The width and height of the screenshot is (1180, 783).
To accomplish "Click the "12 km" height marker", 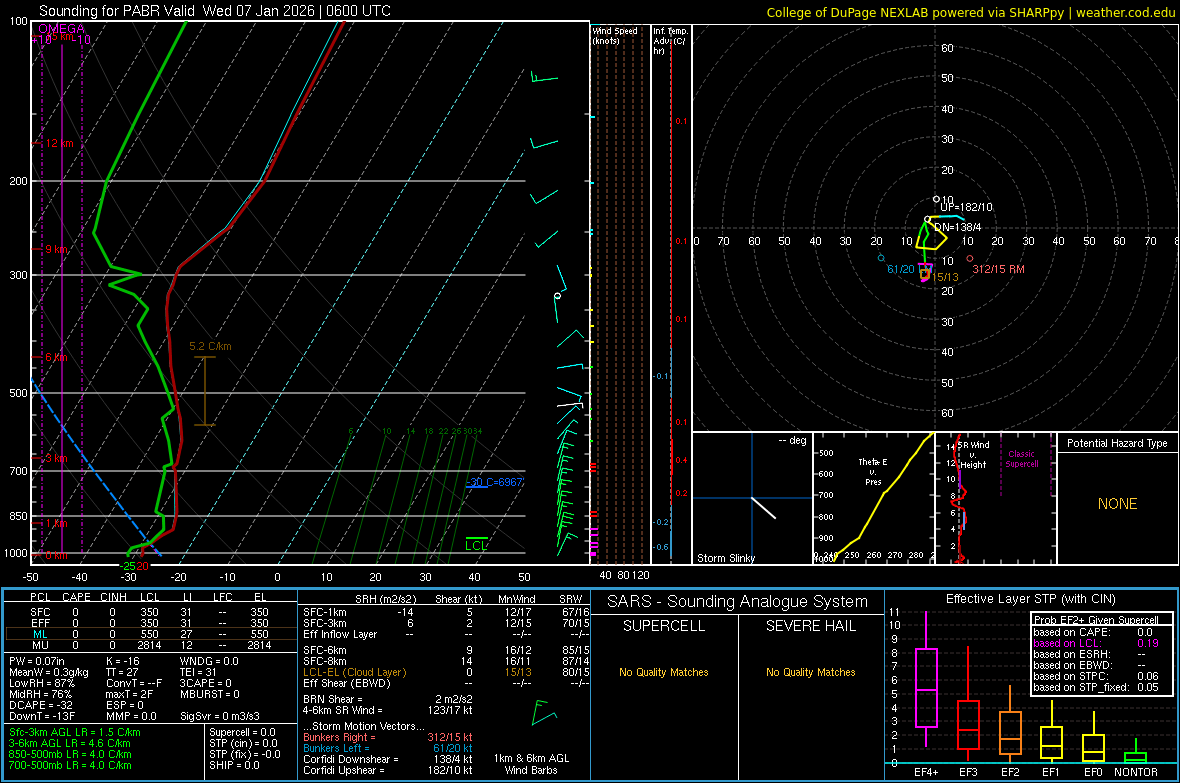I will tap(60, 143).
